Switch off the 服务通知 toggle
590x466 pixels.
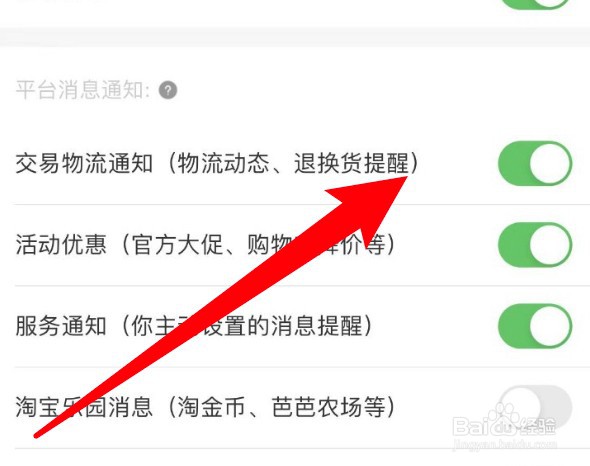[x=535, y=326]
